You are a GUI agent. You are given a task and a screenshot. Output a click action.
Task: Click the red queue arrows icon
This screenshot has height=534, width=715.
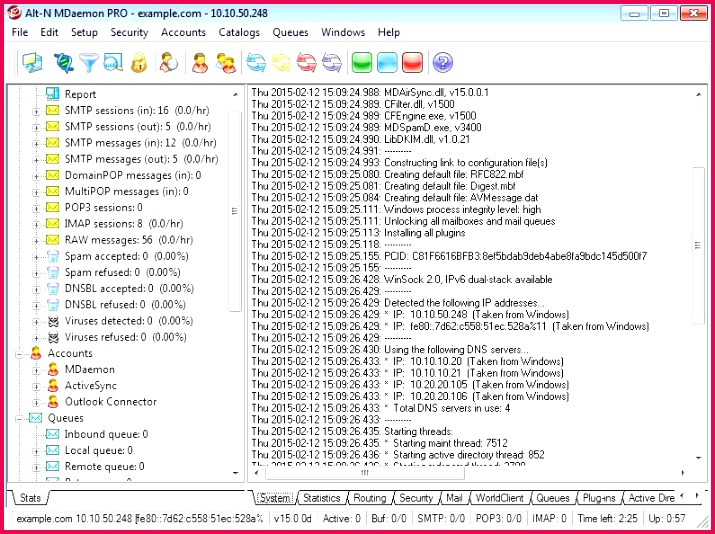(x=306, y=62)
